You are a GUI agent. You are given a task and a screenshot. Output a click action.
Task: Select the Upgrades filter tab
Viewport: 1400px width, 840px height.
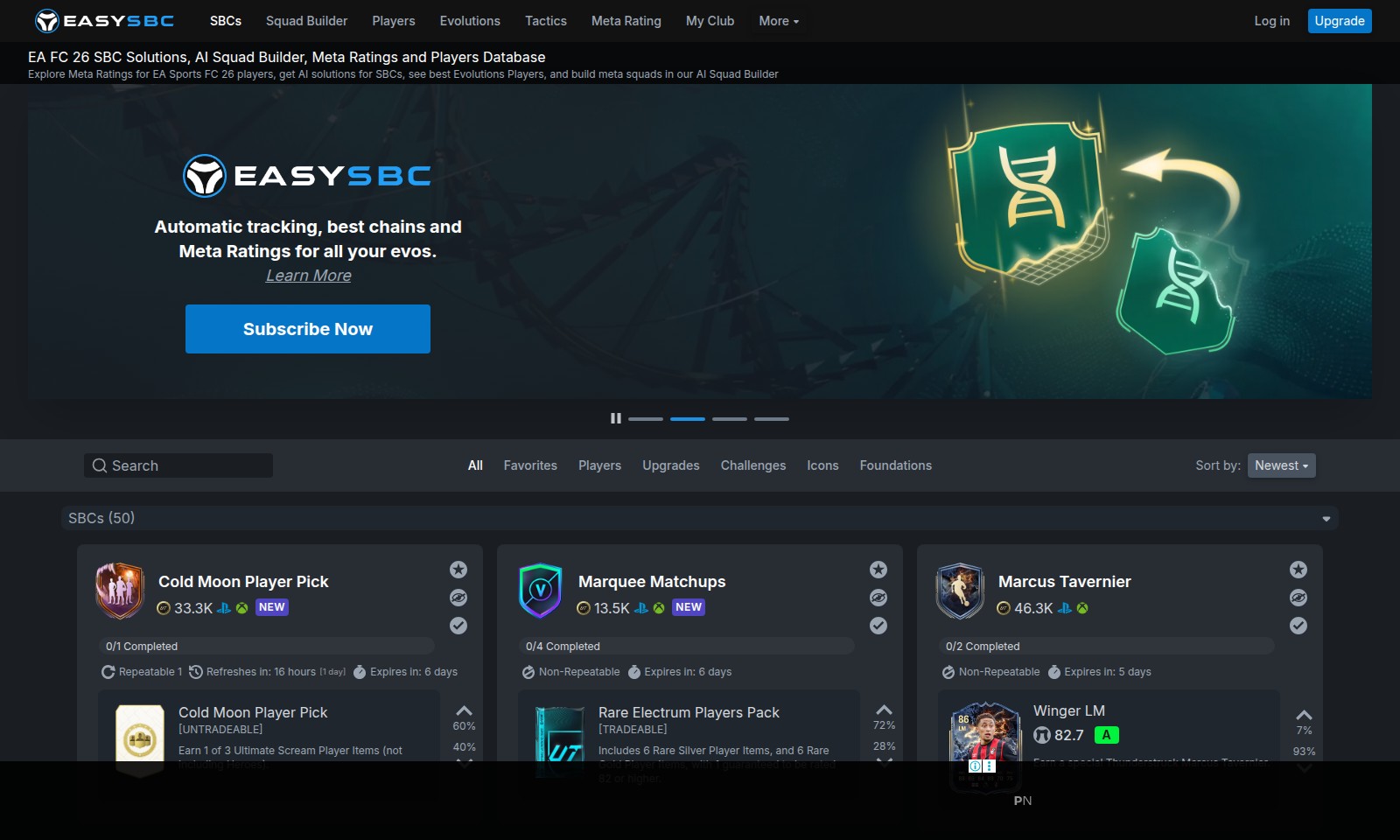[671, 465]
